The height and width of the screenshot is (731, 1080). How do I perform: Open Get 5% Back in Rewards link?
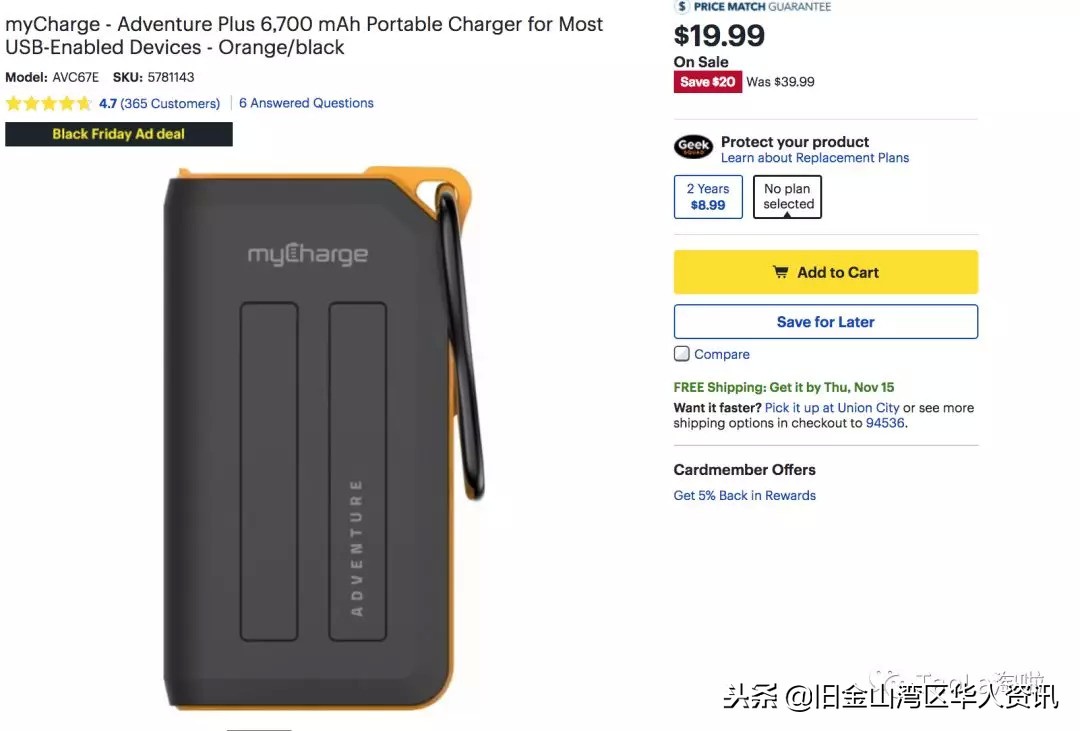click(x=745, y=495)
